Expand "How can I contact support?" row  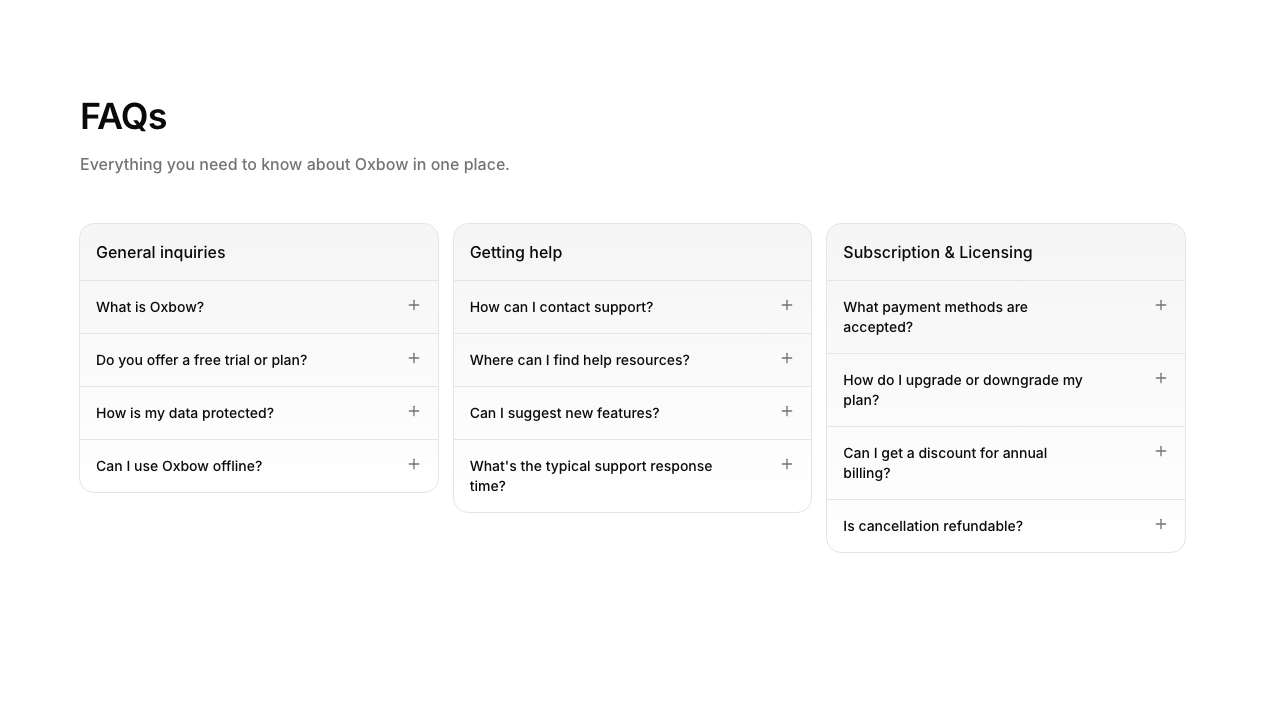[x=561, y=307]
